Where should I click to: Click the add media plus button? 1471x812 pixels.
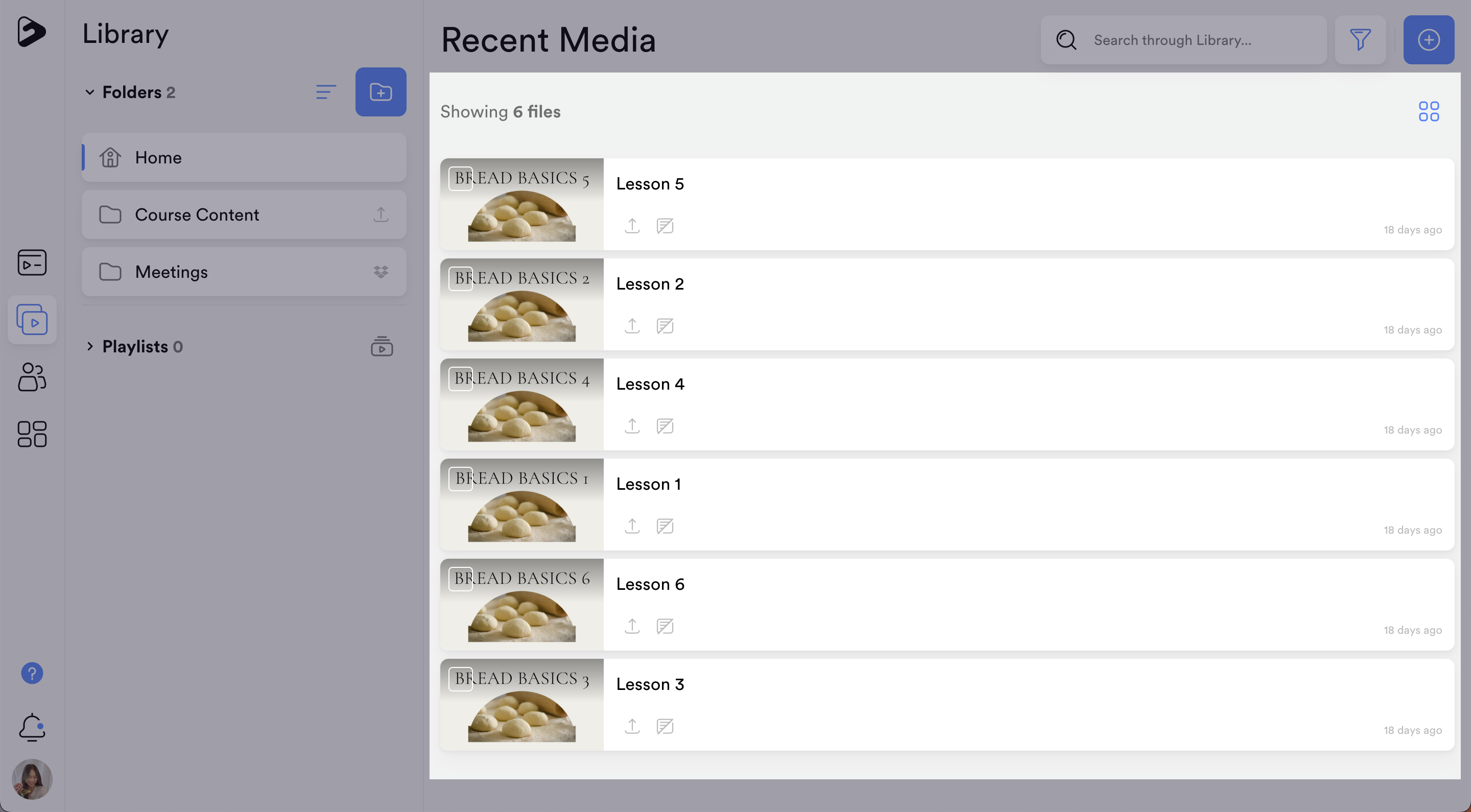tap(1428, 40)
